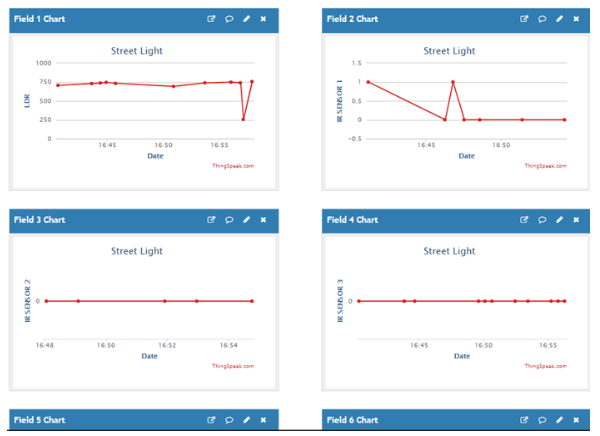
Task: Close the Field 2 Chart widget
Action: click(576, 19)
